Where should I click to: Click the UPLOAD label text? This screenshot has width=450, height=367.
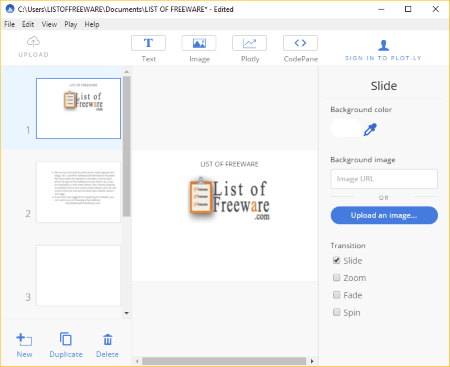tap(33, 54)
